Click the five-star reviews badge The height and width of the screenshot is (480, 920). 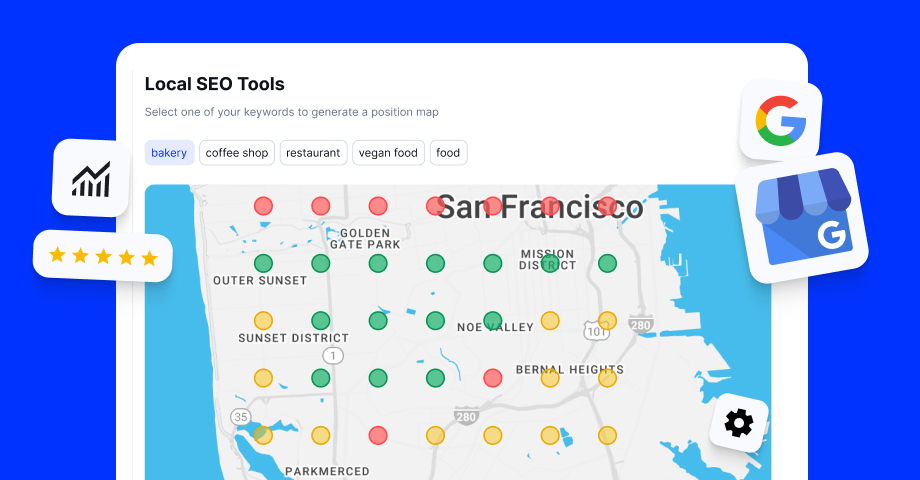point(103,256)
